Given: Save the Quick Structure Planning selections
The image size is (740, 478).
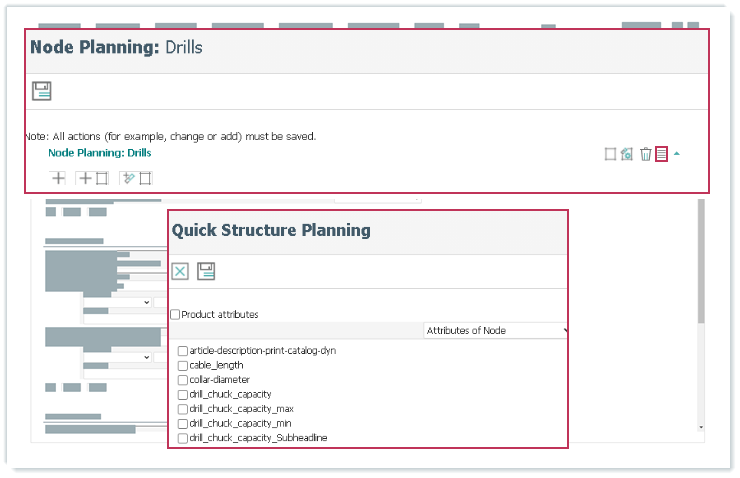Looking at the screenshot, I should coord(206,271).
